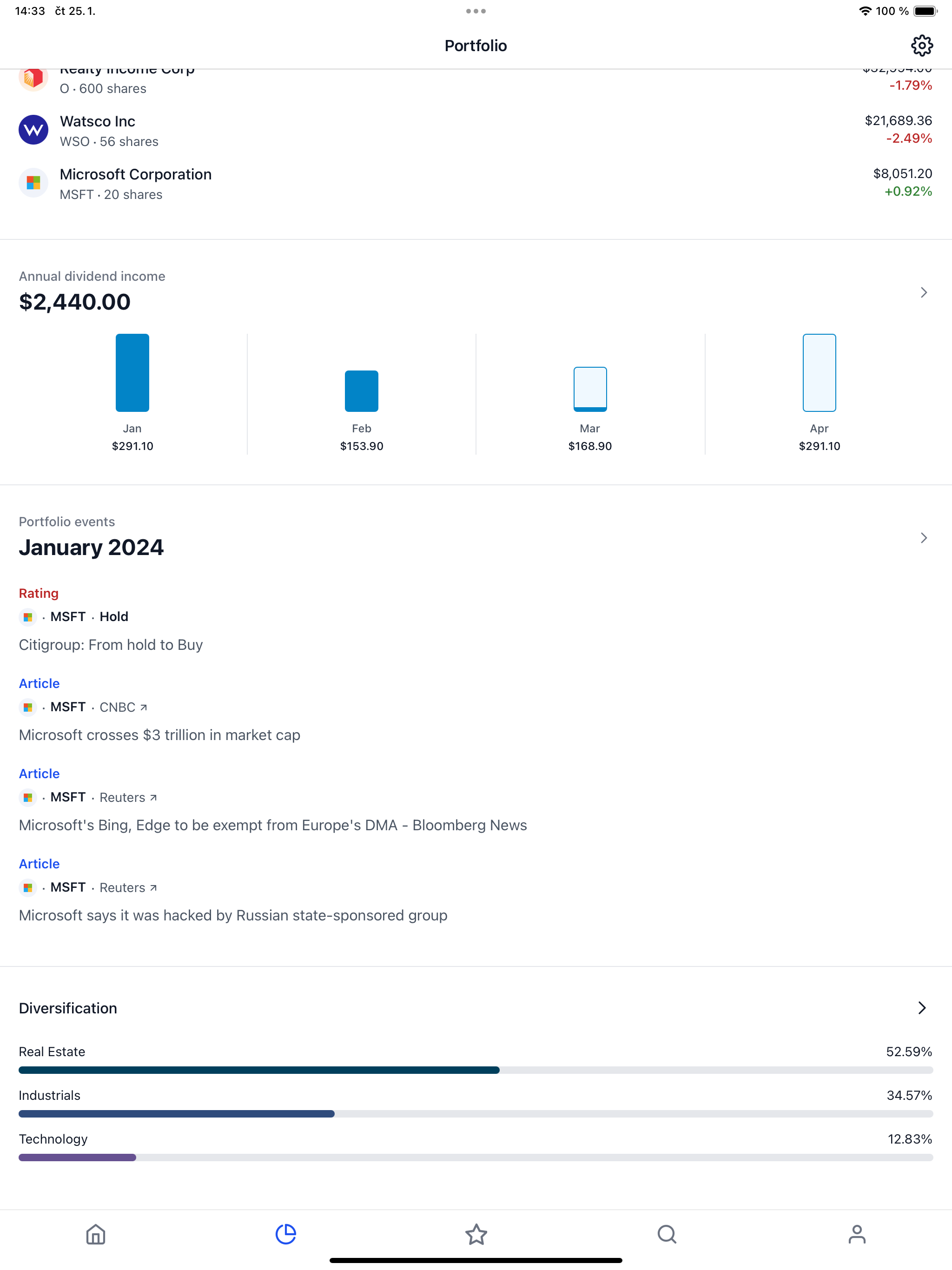Select the April dividend bar
952x1270 pixels.
819,373
